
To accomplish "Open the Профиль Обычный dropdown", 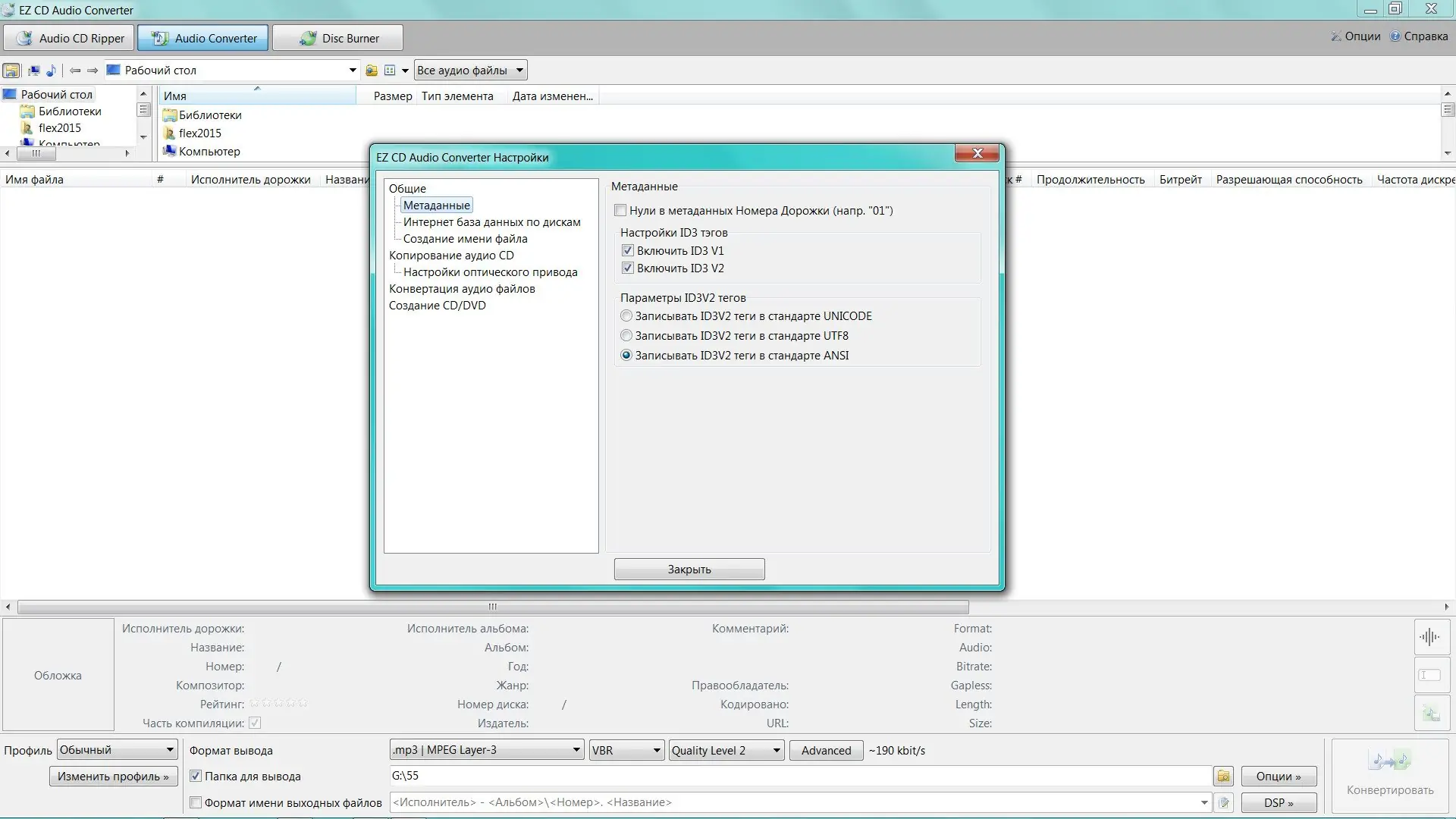I will pyautogui.click(x=117, y=750).
